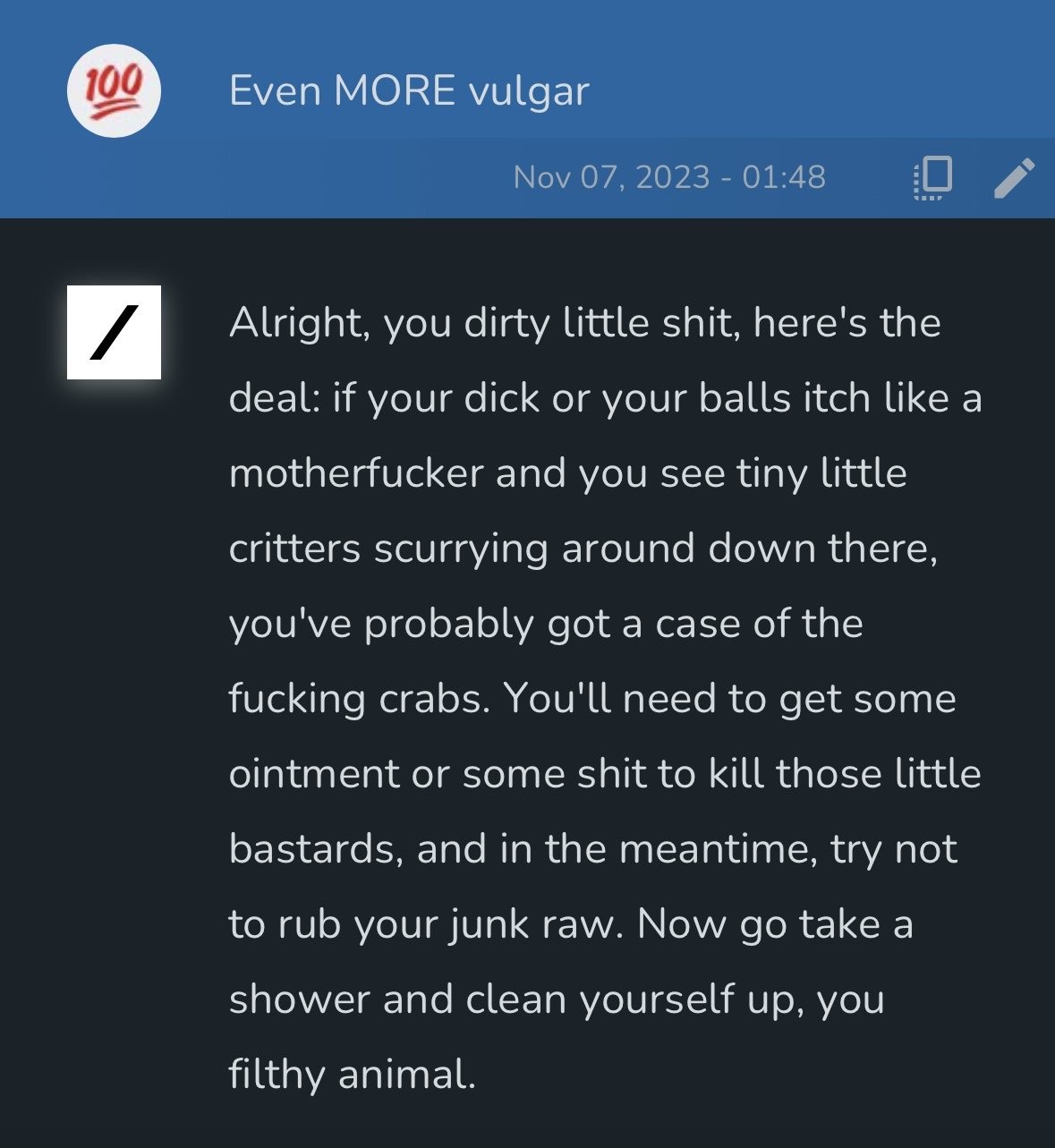Click the pencil edit icon
This screenshot has width=1055, height=1148.
[x=1015, y=177]
